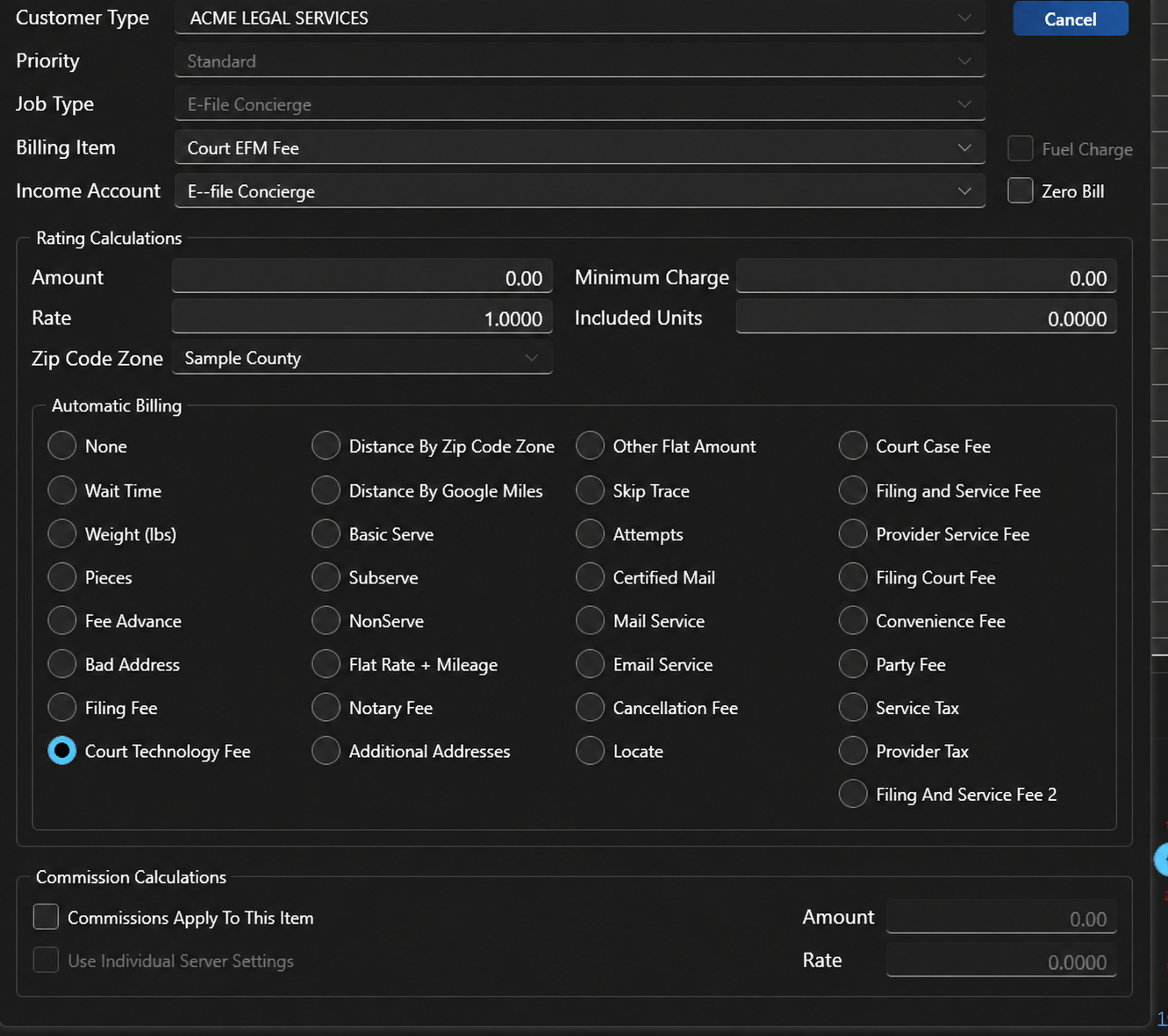The width and height of the screenshot is (1168, 1036).
Task: Expand the Income Account dropdown
Action: [580, 191]
